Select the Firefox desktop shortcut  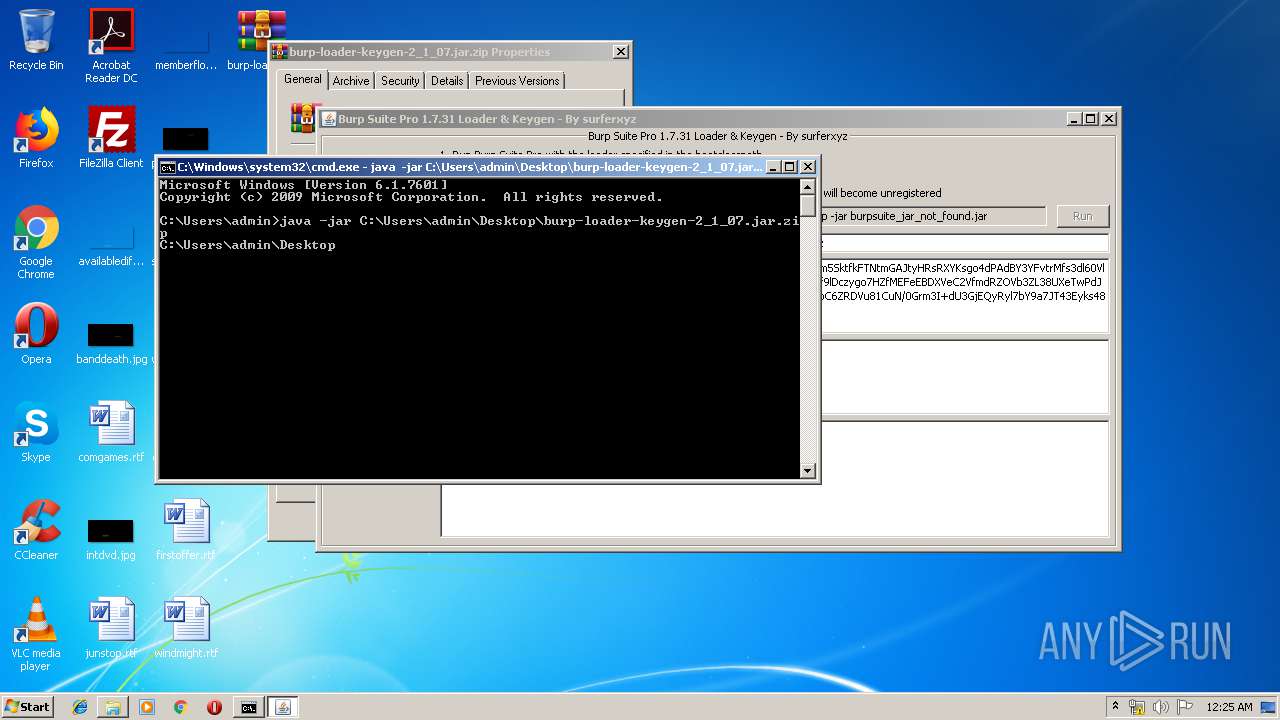coord(36,139)
